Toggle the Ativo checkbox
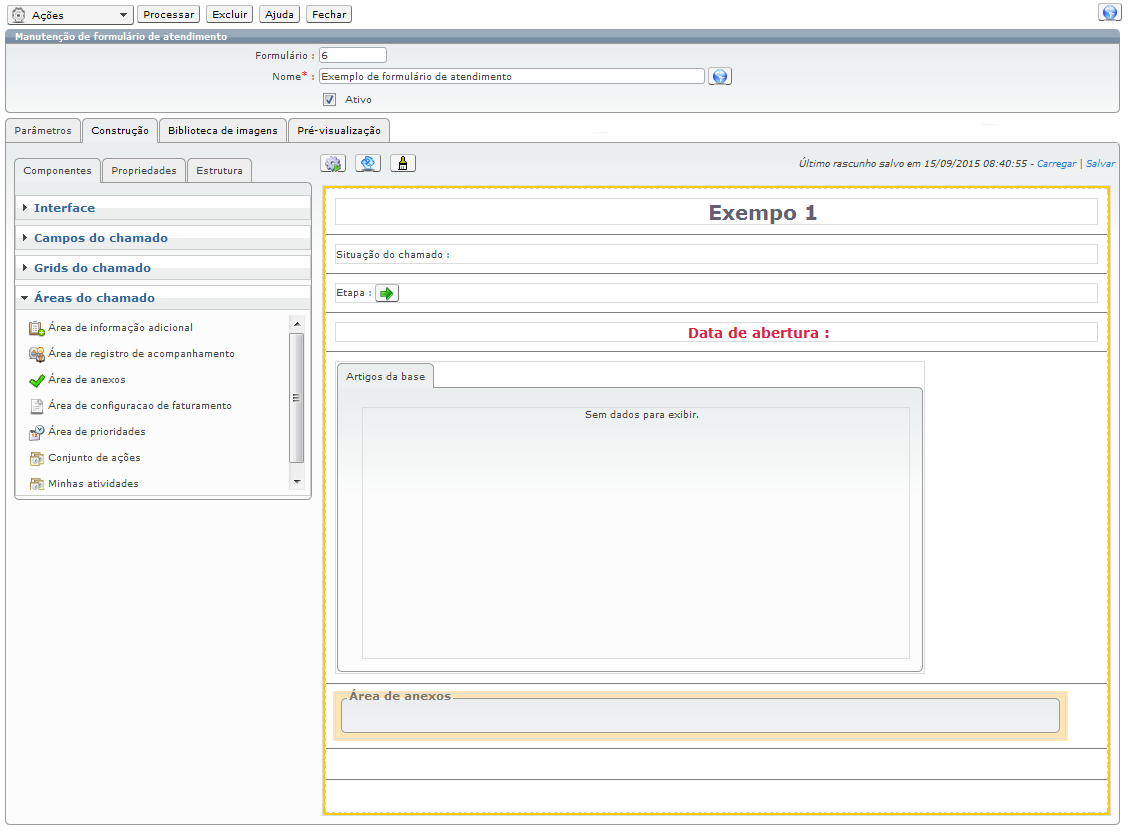Screen dimensions: 1129x831 (330, 99)
